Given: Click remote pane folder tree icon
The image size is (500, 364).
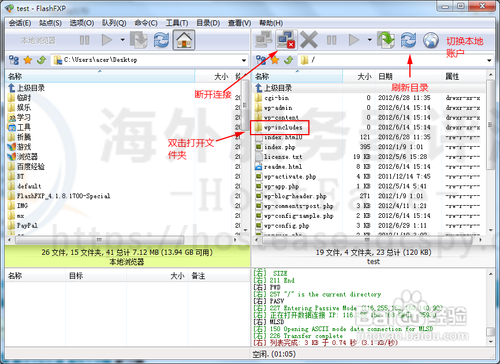Looking at the screenshot, I should click(x=261, y=60).
